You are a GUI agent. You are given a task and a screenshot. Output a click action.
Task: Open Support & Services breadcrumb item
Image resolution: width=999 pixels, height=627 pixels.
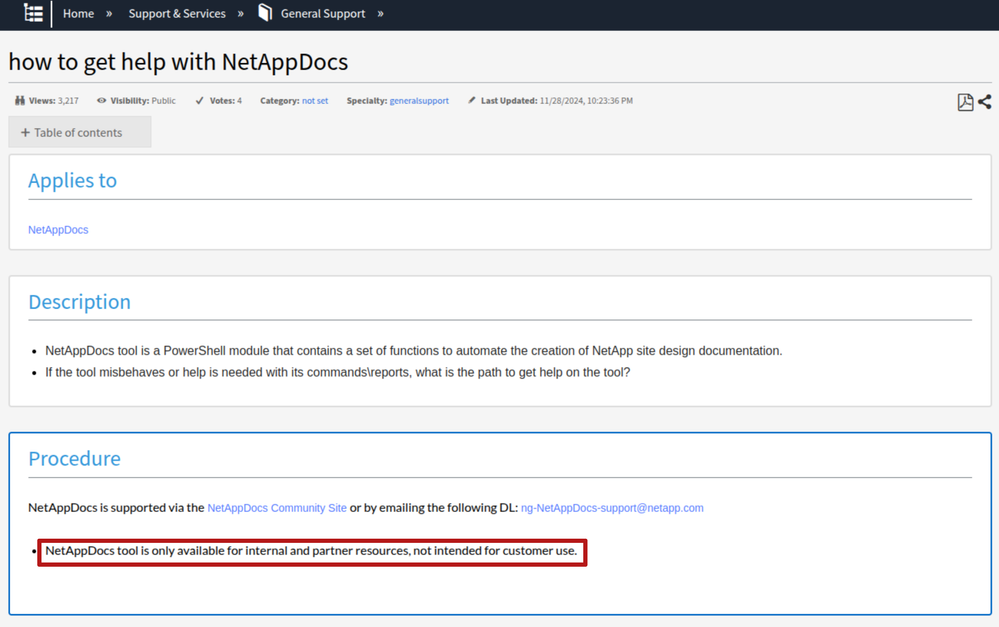click(x=177, y=14)
